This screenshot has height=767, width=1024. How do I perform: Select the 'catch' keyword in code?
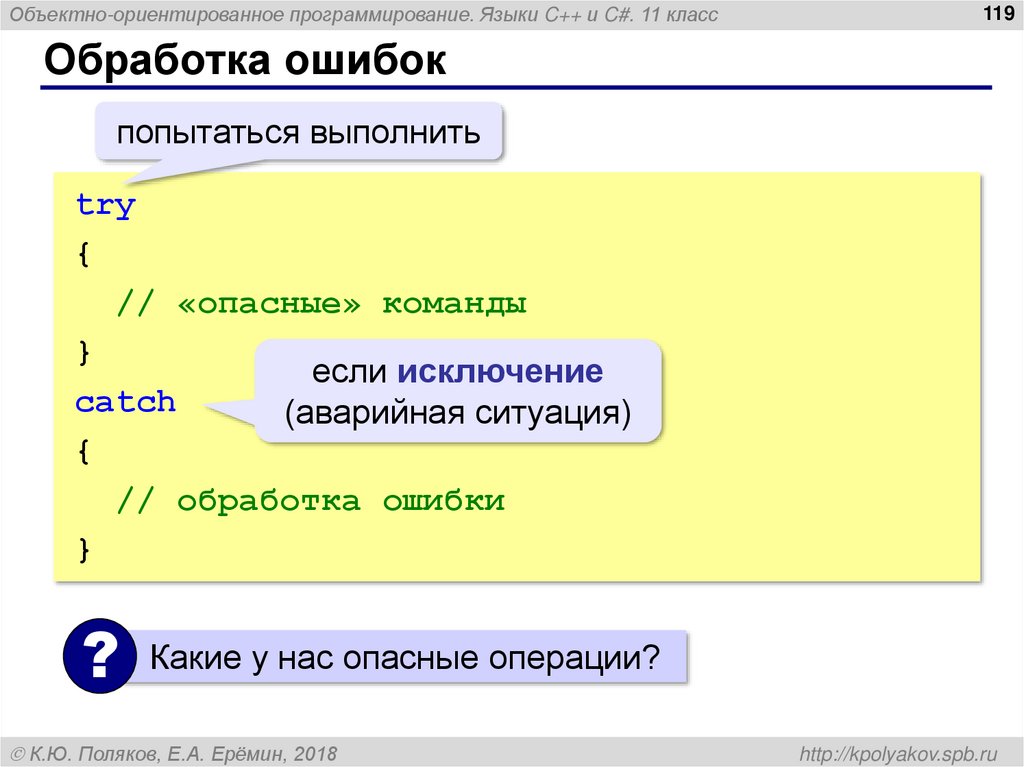pyautogui.click(x=125, y=402)
